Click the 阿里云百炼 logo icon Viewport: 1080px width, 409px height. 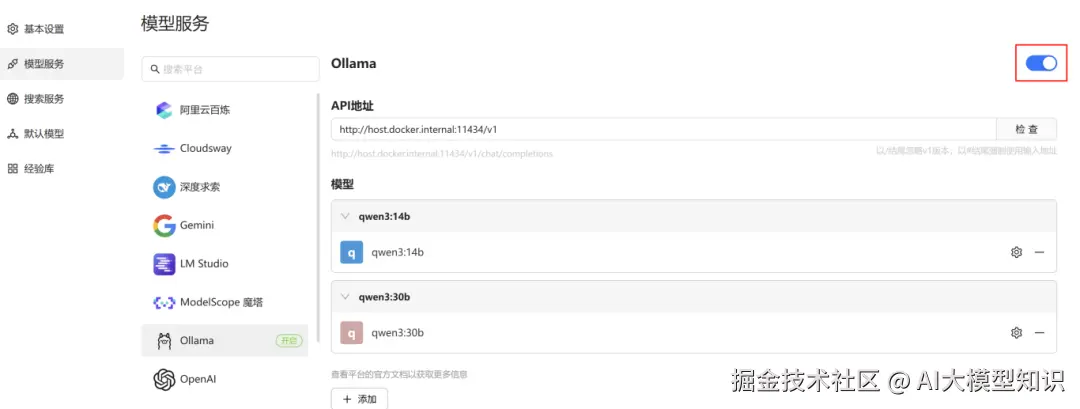pyautogui.click(x=164, y=109)
